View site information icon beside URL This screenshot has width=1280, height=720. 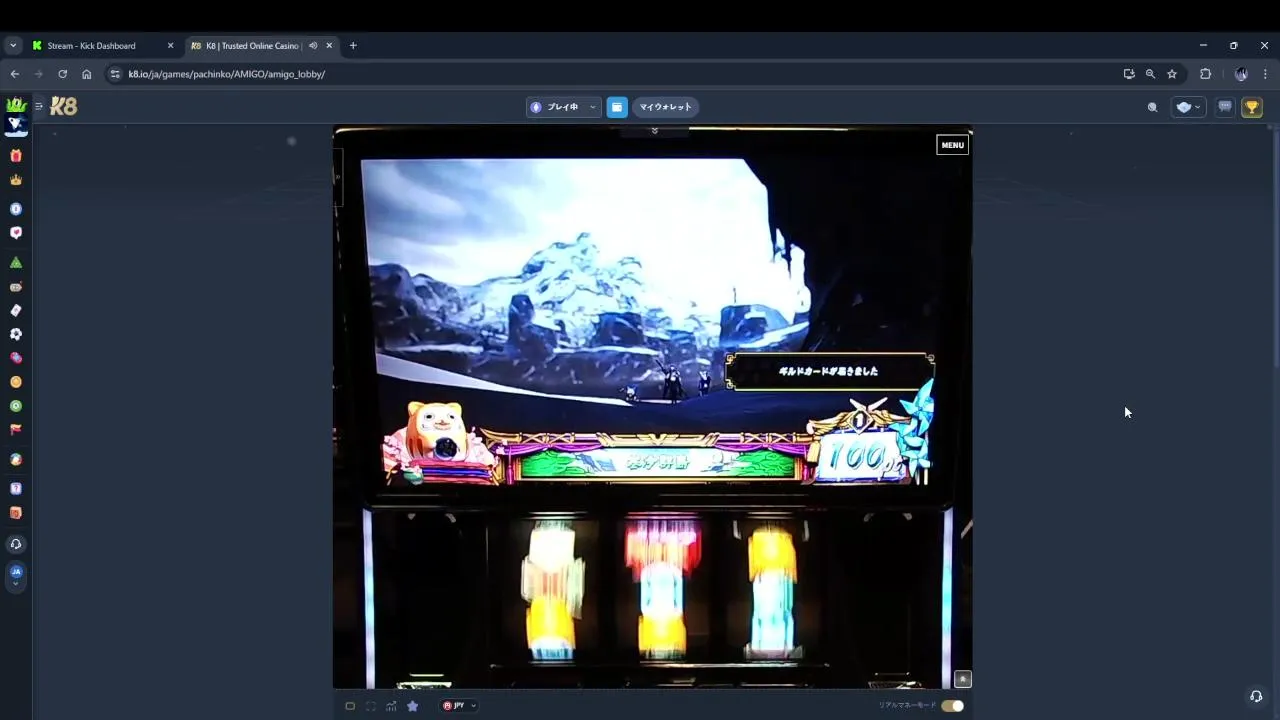tap(115, 74)
